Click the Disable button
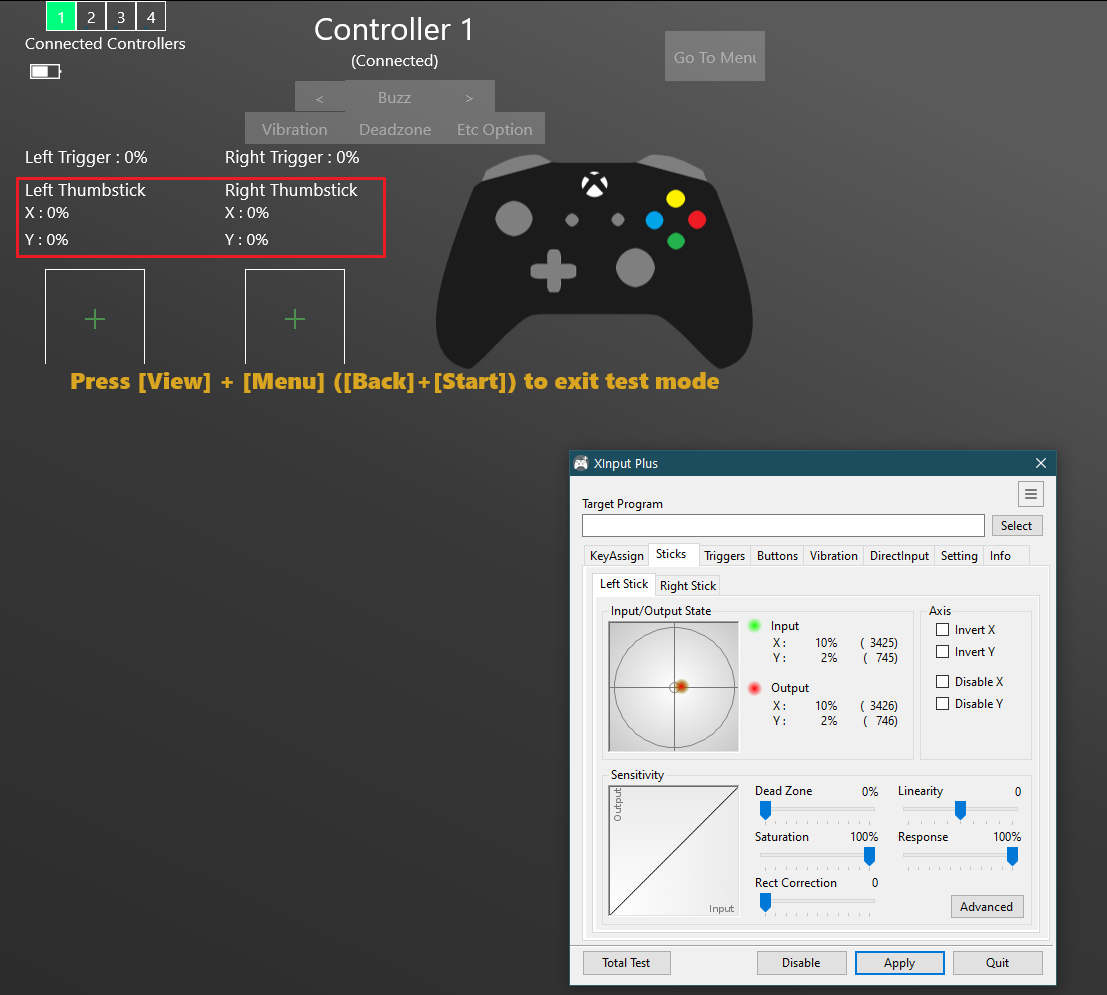Viewport: 1107px width, 995px height. click(801, 963)
